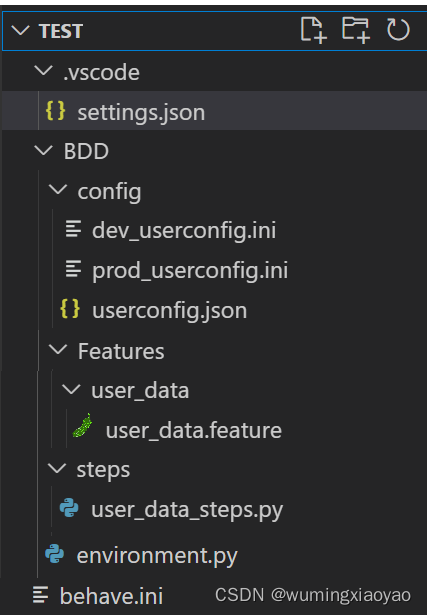427x615 pixels.
Task: Click the braces icon beside settings.json
Action: tap(55, 111)
